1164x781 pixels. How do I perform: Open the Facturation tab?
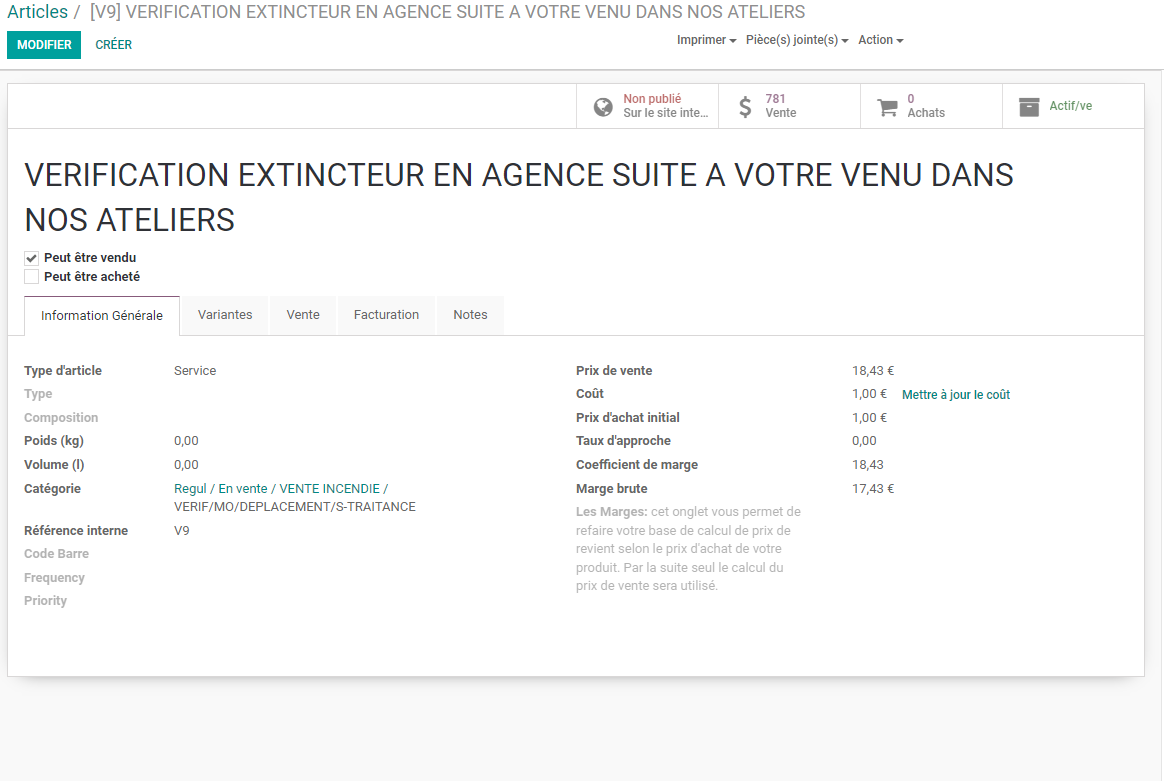click(x=386, y=315)
